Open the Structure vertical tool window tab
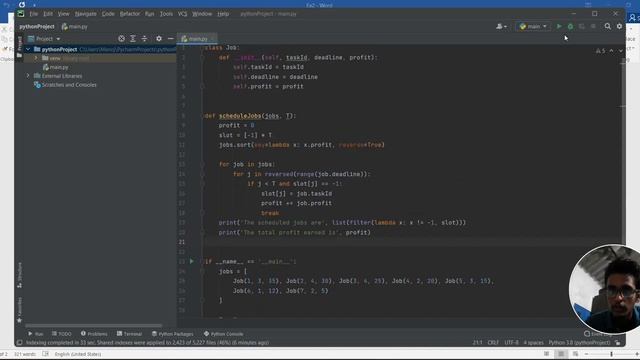 click(x=19, y=276)
